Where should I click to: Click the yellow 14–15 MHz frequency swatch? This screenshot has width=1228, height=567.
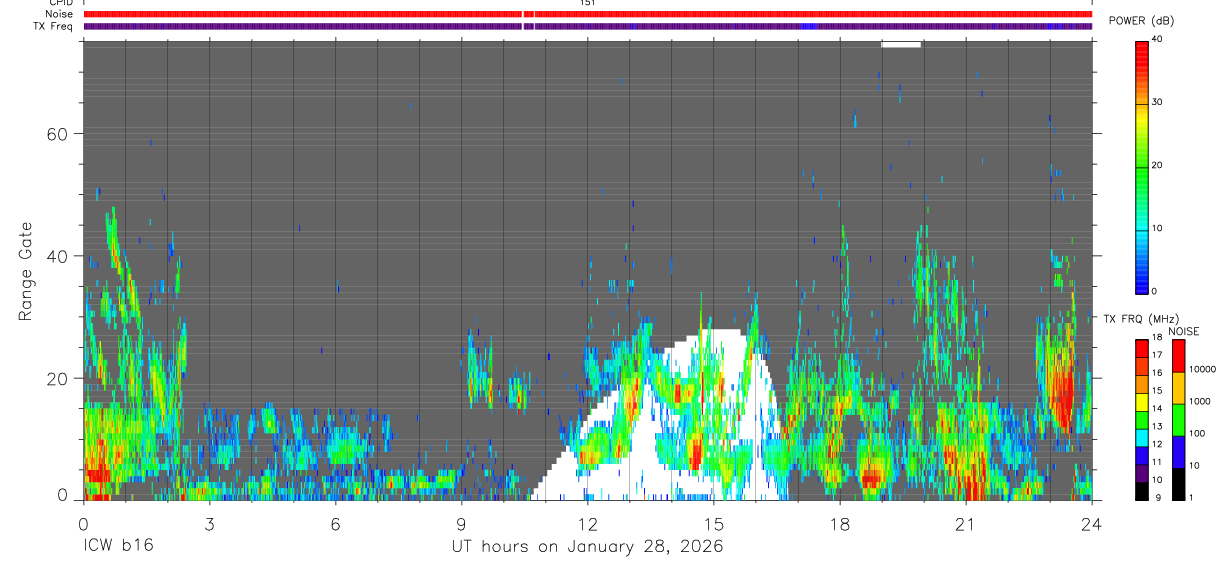(x=1141, y=402)
